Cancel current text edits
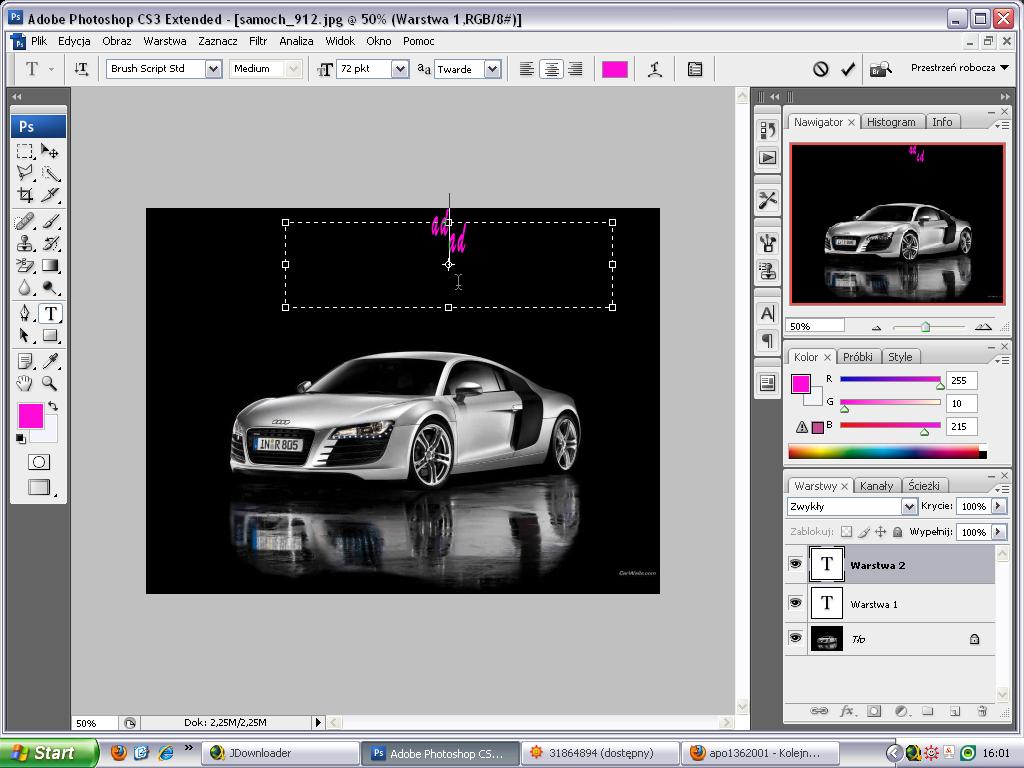Image resolution: width=1024 pixels, height=768 pixels. coord(821,69)
